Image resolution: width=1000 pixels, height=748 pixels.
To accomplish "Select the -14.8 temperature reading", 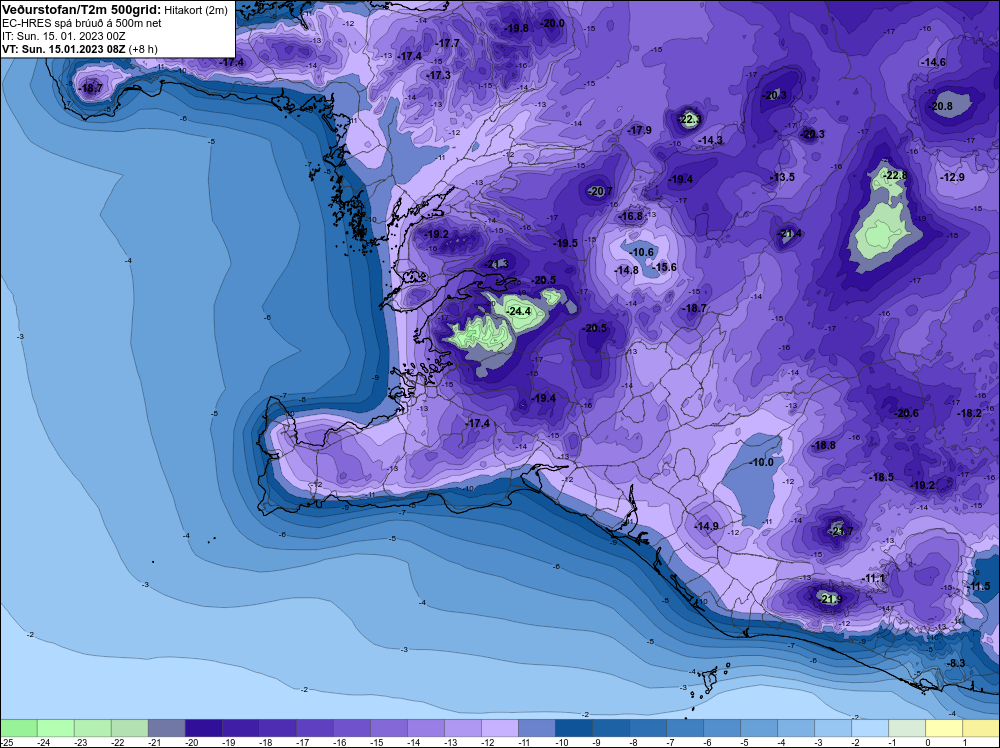I will [x=626, y=270].
